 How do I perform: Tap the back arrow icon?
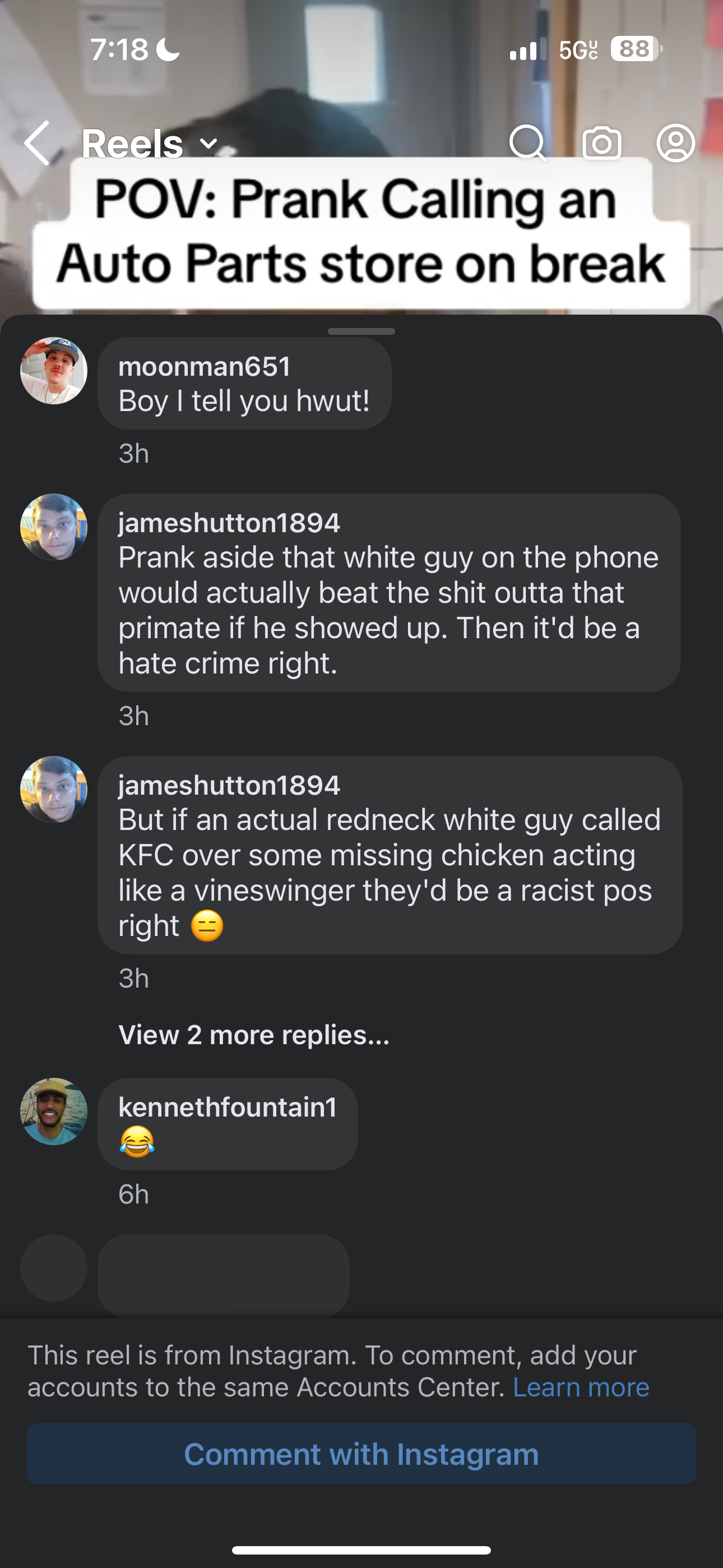(38, 143)
